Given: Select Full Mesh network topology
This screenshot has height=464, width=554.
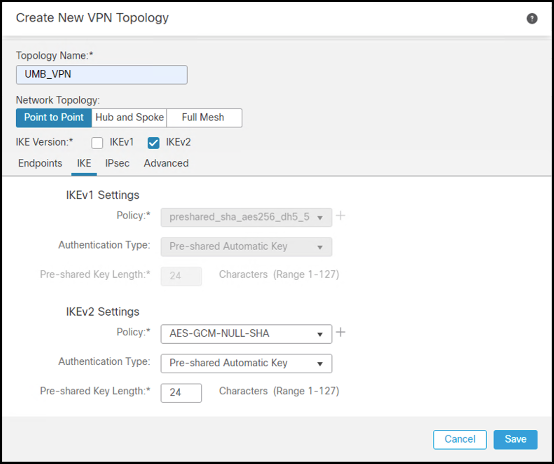Looking at the screenshot, I should click(204, 118).
